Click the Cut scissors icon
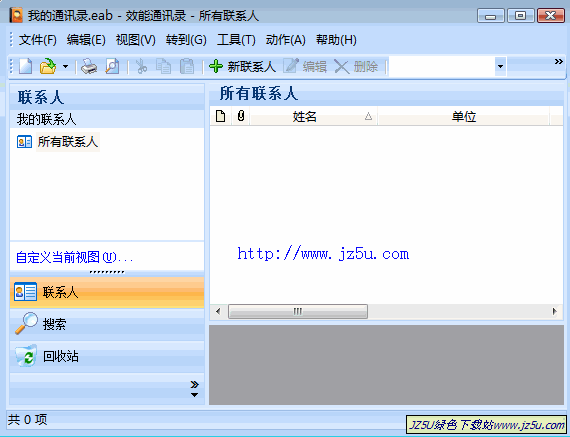 tap(141, 67)
